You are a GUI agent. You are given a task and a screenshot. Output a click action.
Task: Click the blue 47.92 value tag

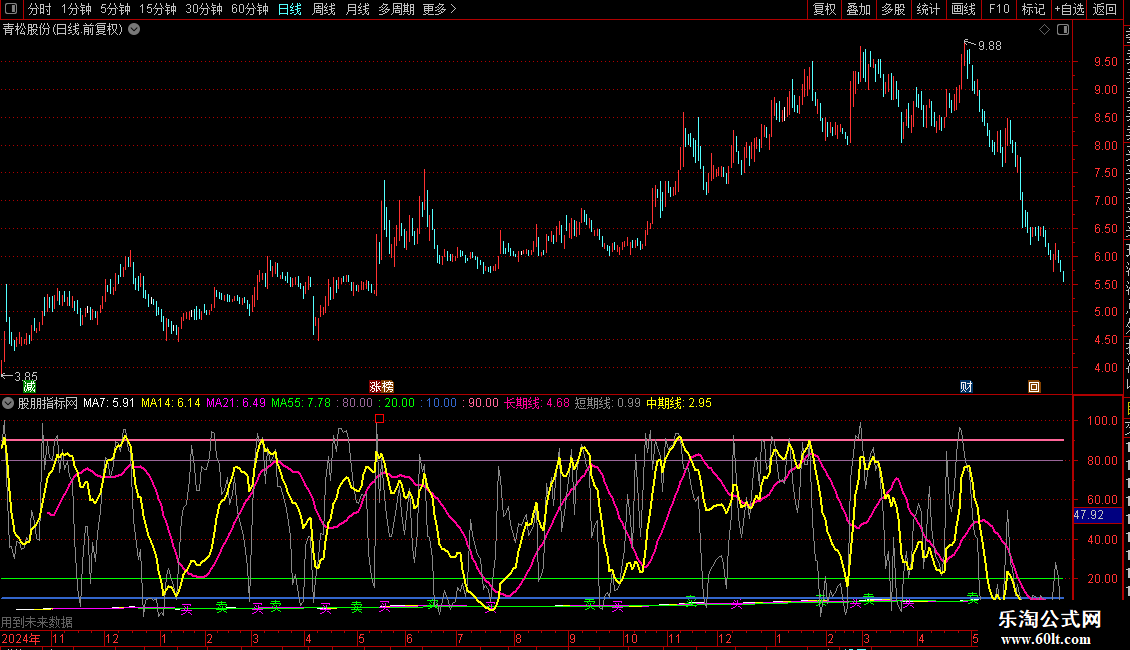coord(1097,515)
